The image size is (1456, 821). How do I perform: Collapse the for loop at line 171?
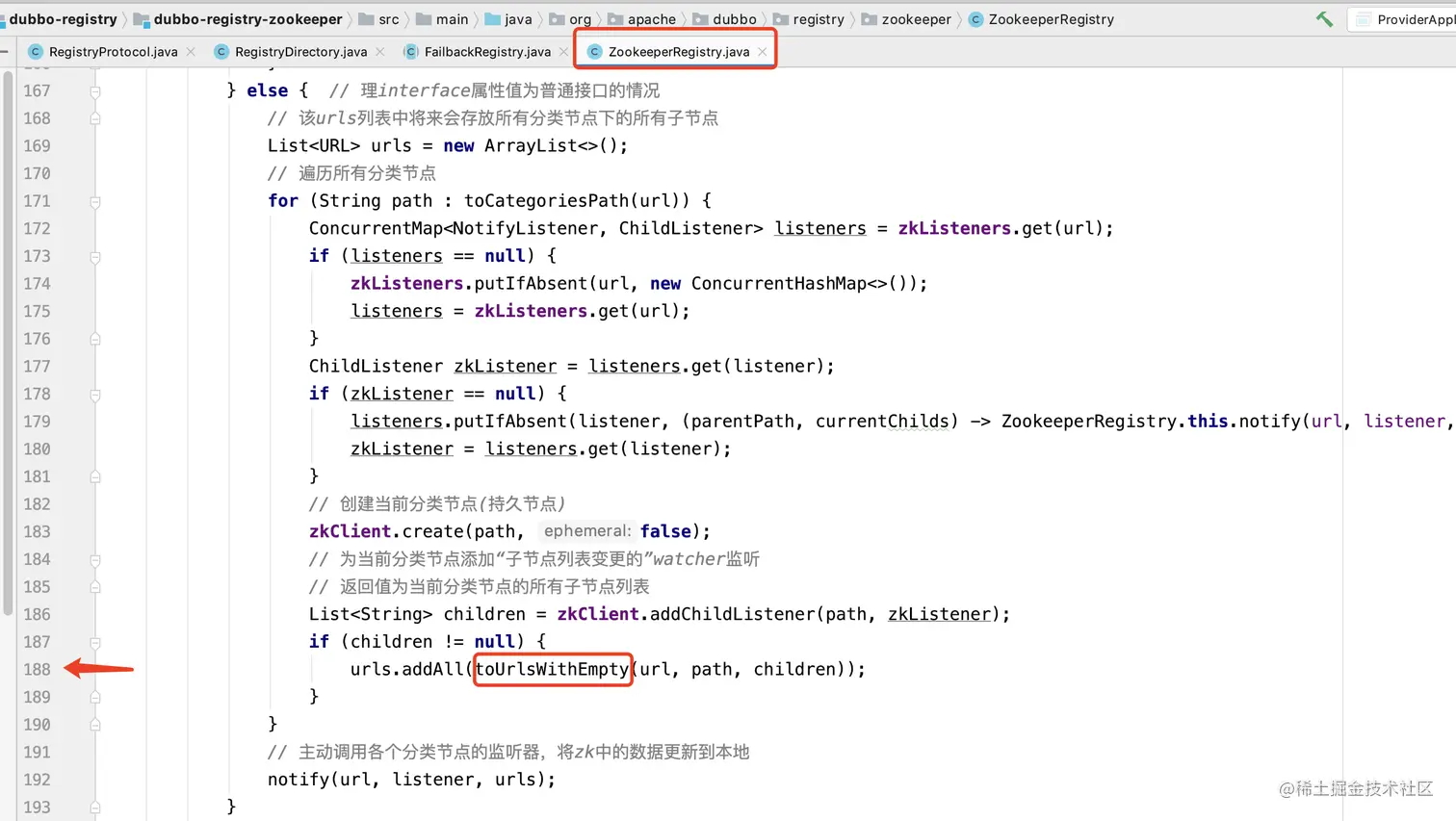95,202
